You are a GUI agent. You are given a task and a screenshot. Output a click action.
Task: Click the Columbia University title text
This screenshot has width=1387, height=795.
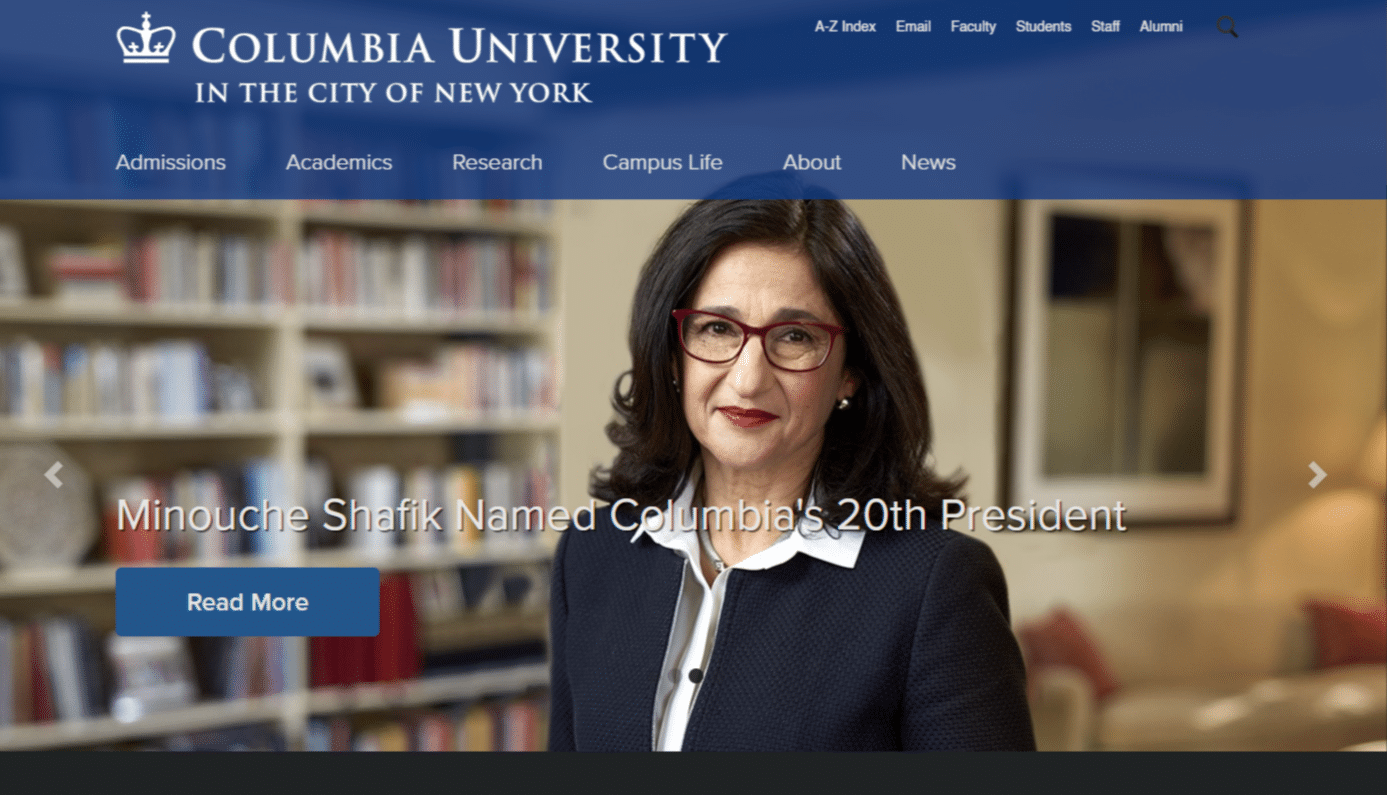(x=459, y=46)
